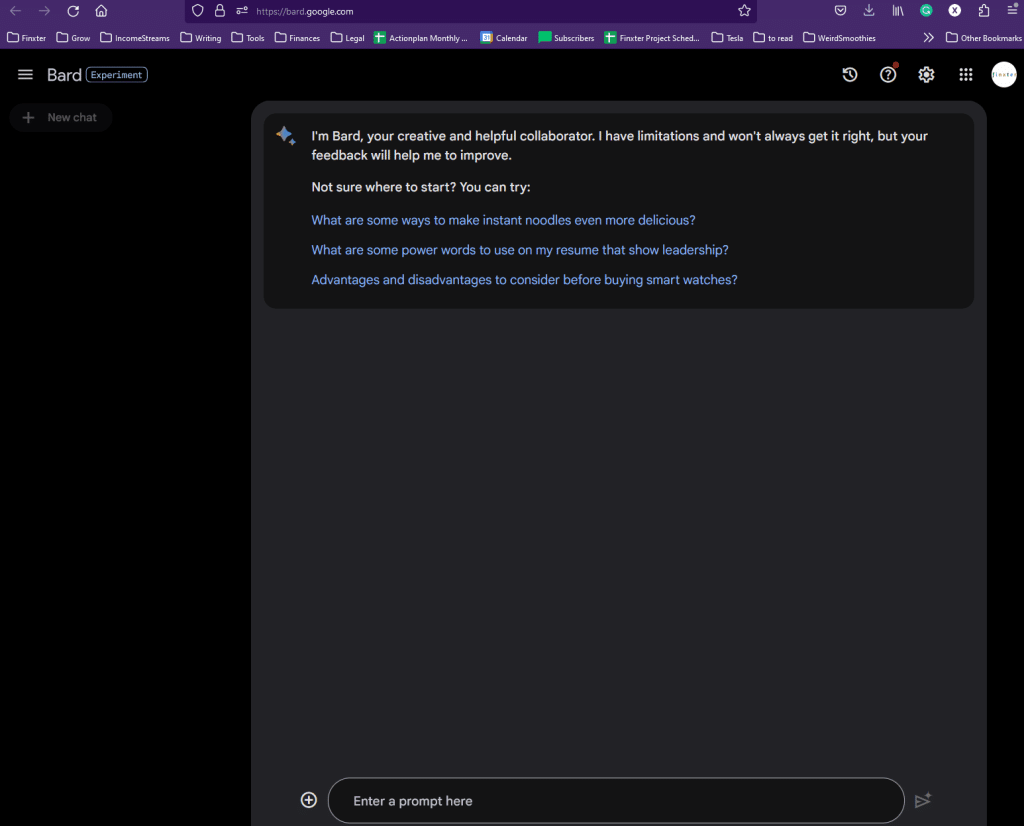Open the Google apps grid
Image resolution: width=1024 pixels, height=826 pixels.
(x=965, y=74)
